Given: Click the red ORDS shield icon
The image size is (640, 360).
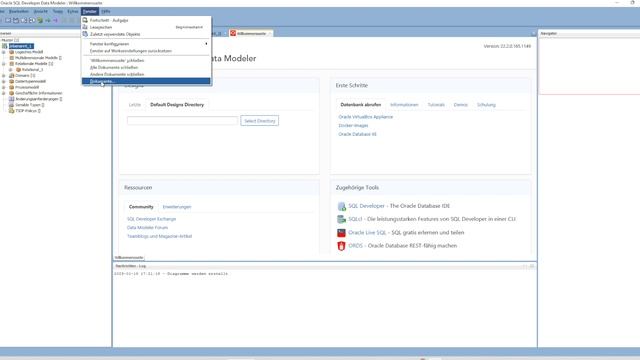Looking at the screenshot, I should 341,246.
